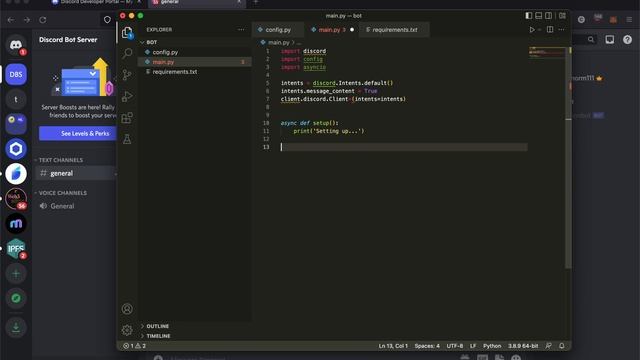Open the Accounts menu in VS Code
Screen dimensions: 640x360
(127, 309)
